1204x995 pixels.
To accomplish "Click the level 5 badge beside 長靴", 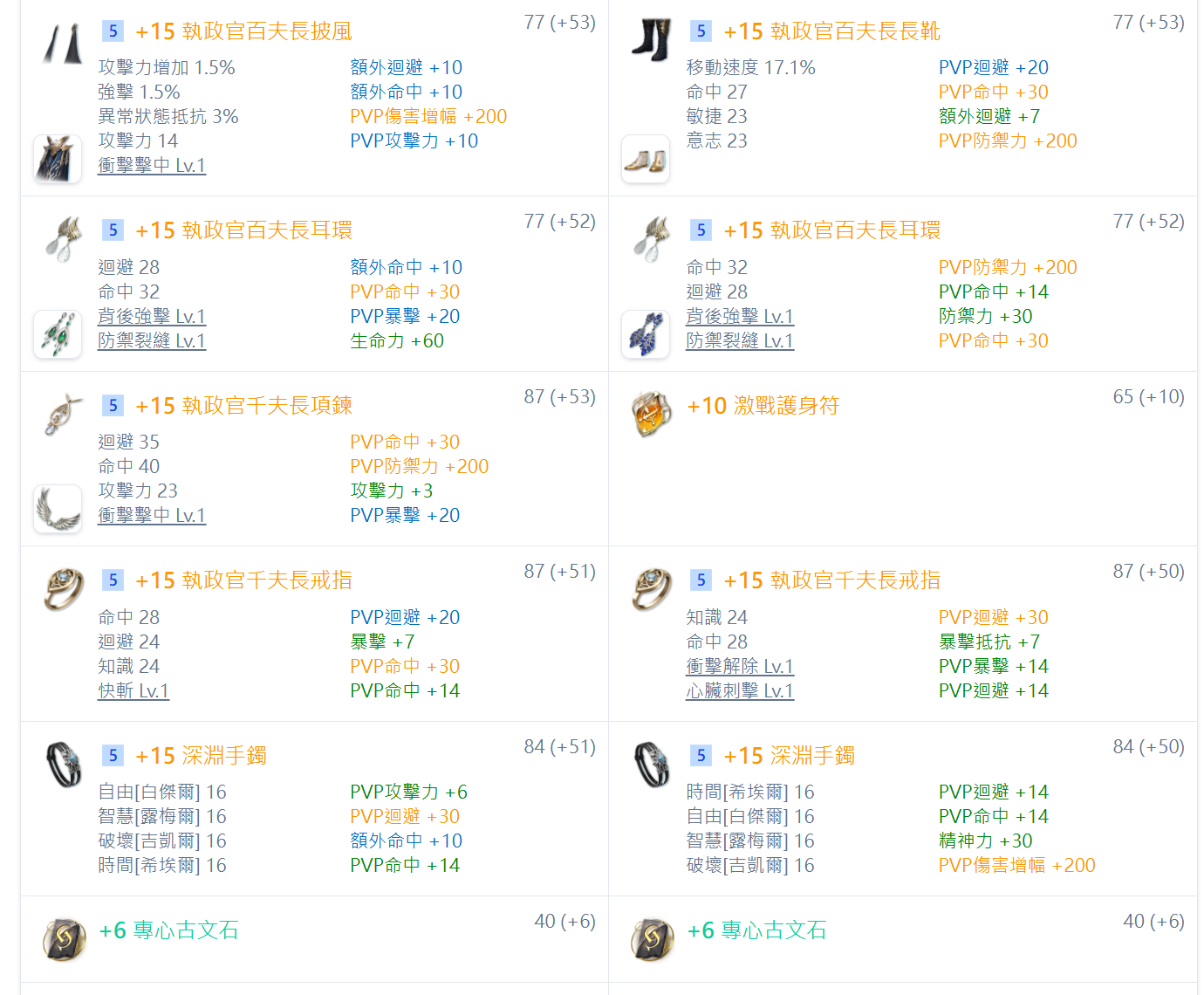I will coord(701,31).
